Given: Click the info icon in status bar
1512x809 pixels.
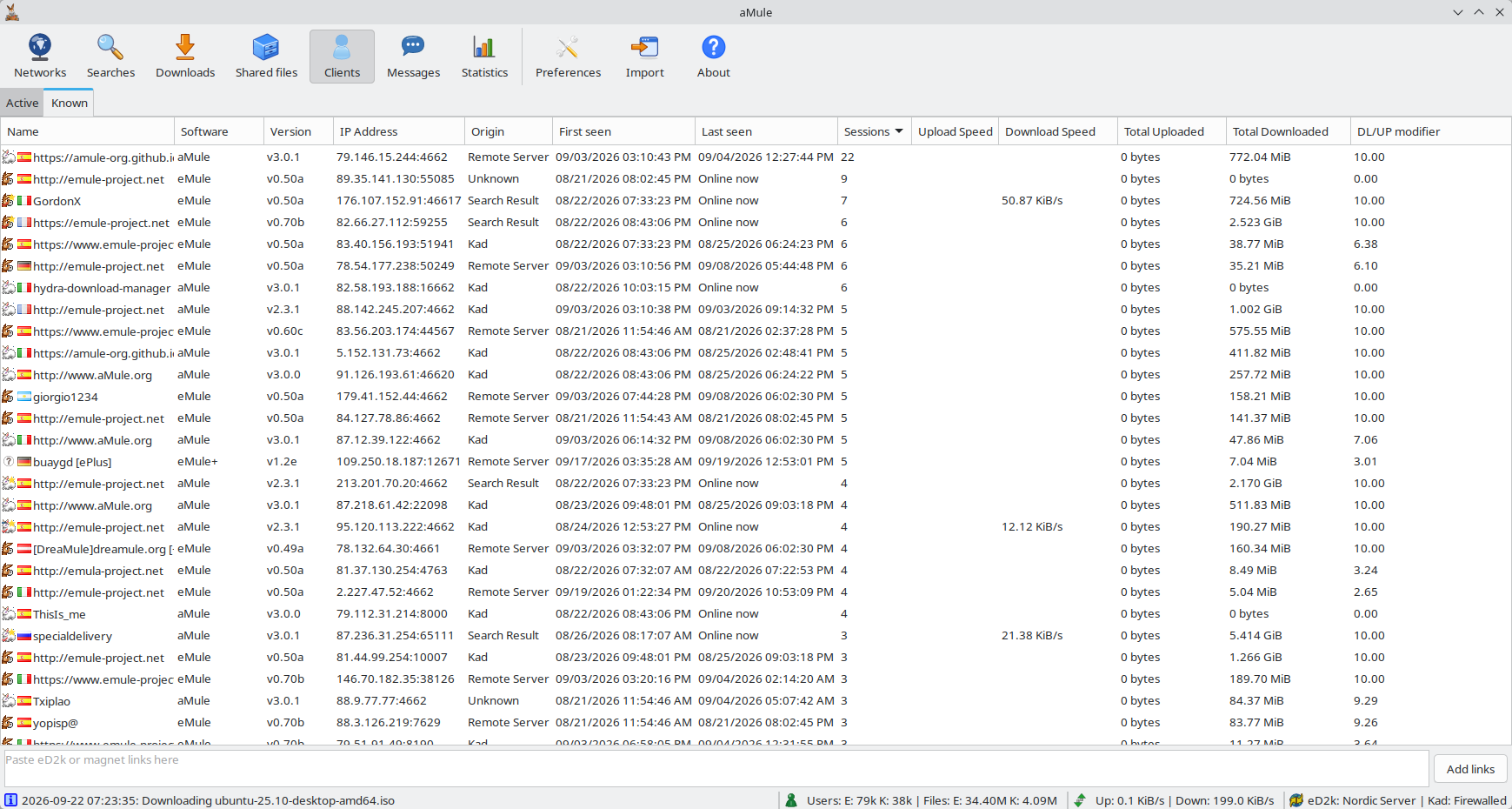Looking at the screenshot, I should pos(10,800).
